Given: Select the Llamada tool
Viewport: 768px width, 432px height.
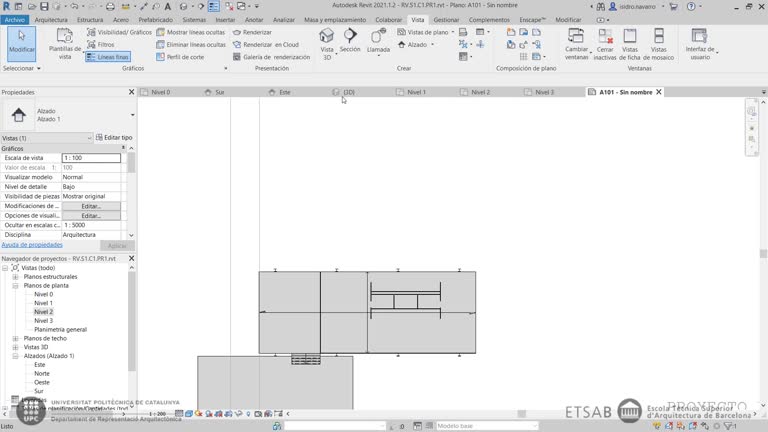Looking at the screenshot, I should (x=378, y=42).
